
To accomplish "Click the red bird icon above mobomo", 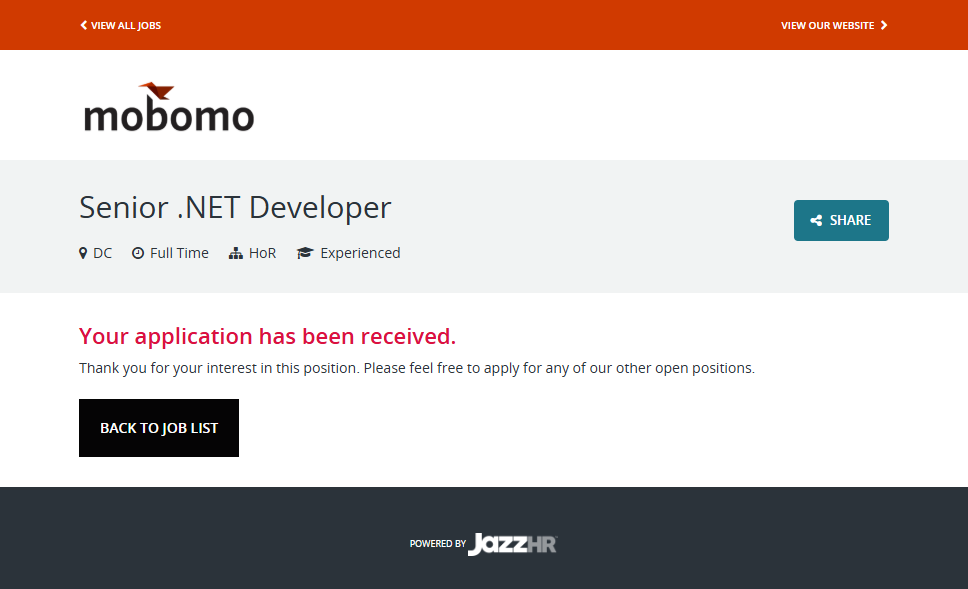I will [156, 90].
